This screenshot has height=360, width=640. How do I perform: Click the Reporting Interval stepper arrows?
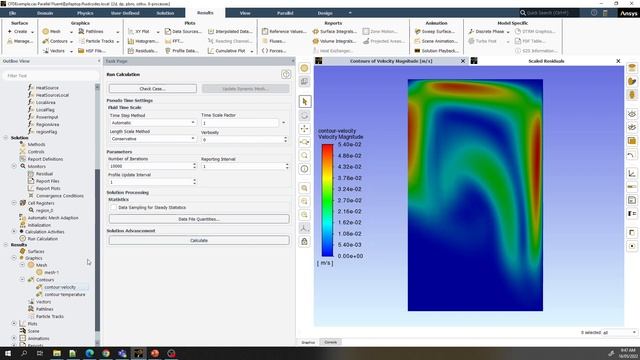click(287, 166)
